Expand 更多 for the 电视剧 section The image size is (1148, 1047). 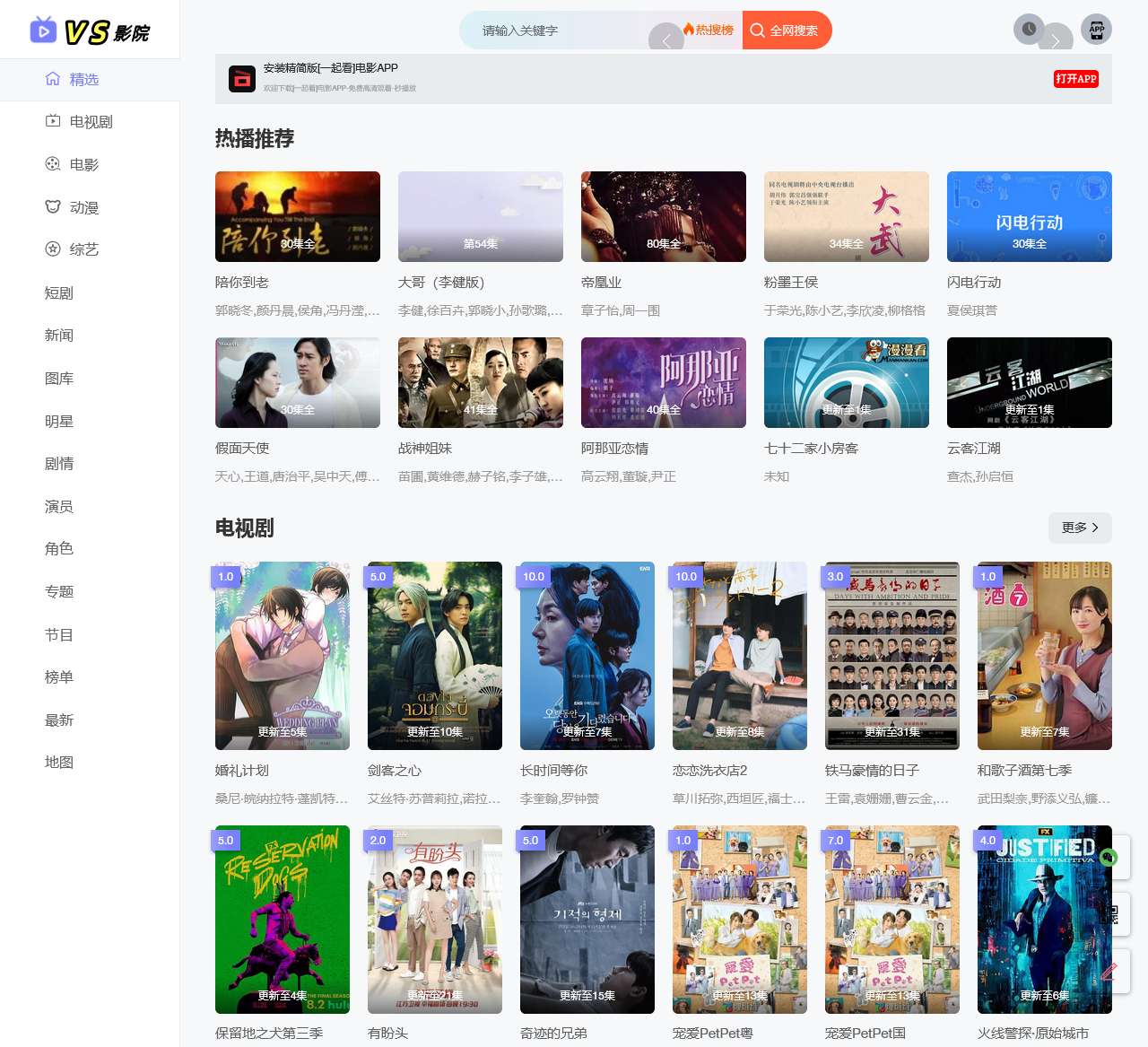click(1080, 528)
